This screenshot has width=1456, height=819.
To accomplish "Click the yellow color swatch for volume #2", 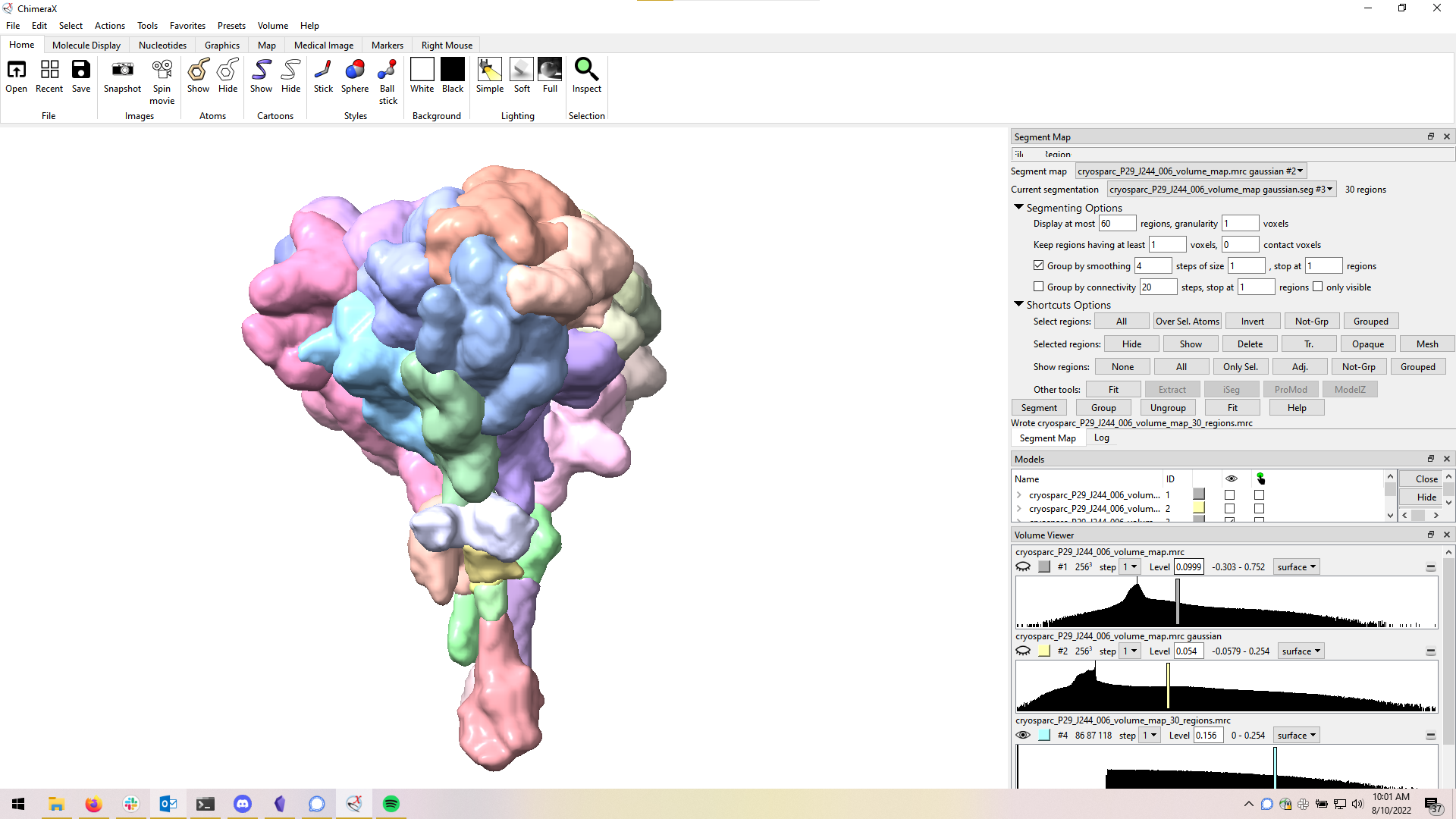I will 1044,651.
